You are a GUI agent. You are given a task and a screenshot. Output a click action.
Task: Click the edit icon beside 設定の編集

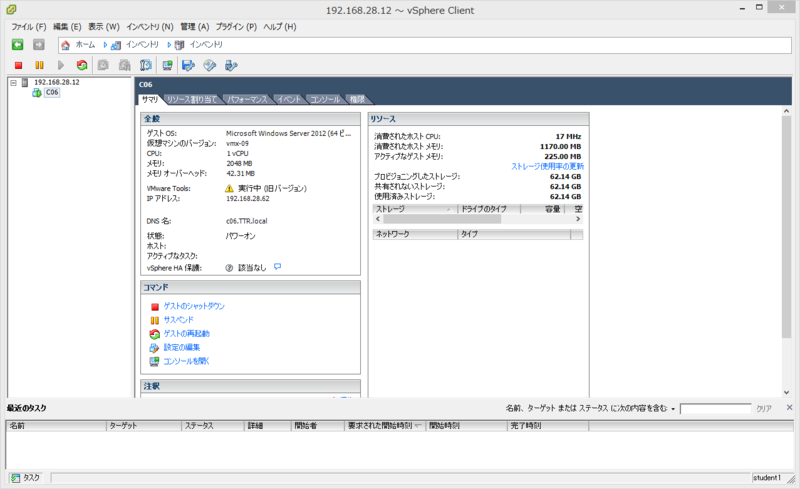[154, 348]
